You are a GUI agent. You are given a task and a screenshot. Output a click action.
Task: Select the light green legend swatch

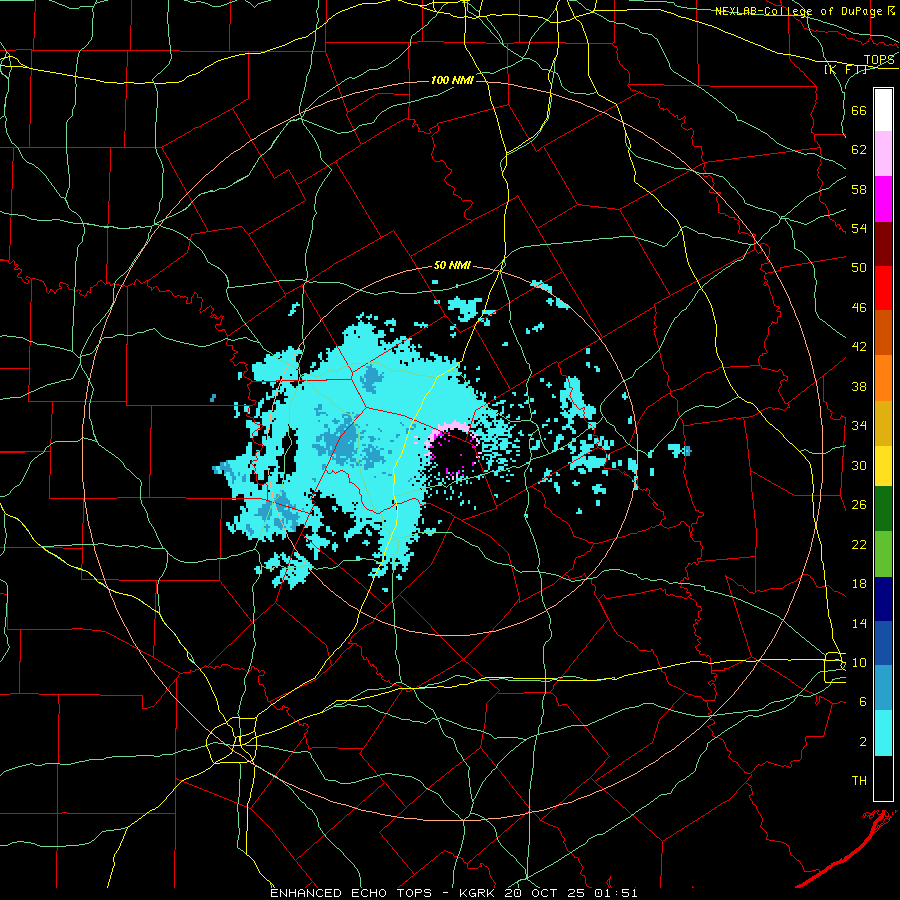(883, 553)
